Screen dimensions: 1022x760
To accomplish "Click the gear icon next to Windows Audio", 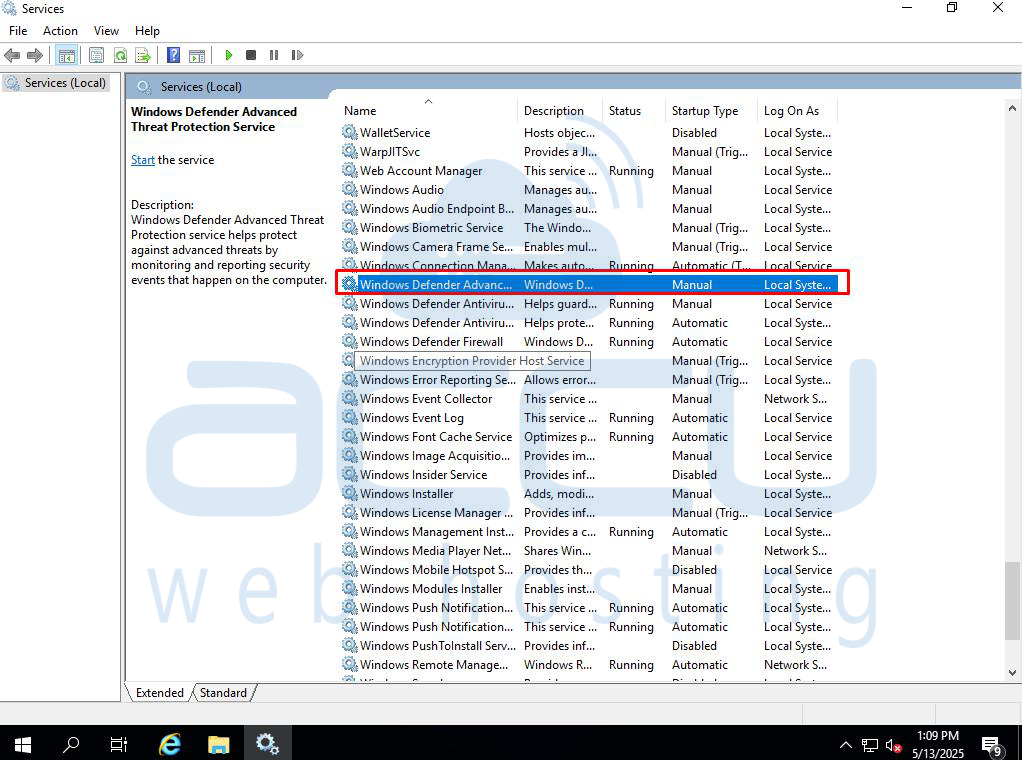I will pos(350,190).
